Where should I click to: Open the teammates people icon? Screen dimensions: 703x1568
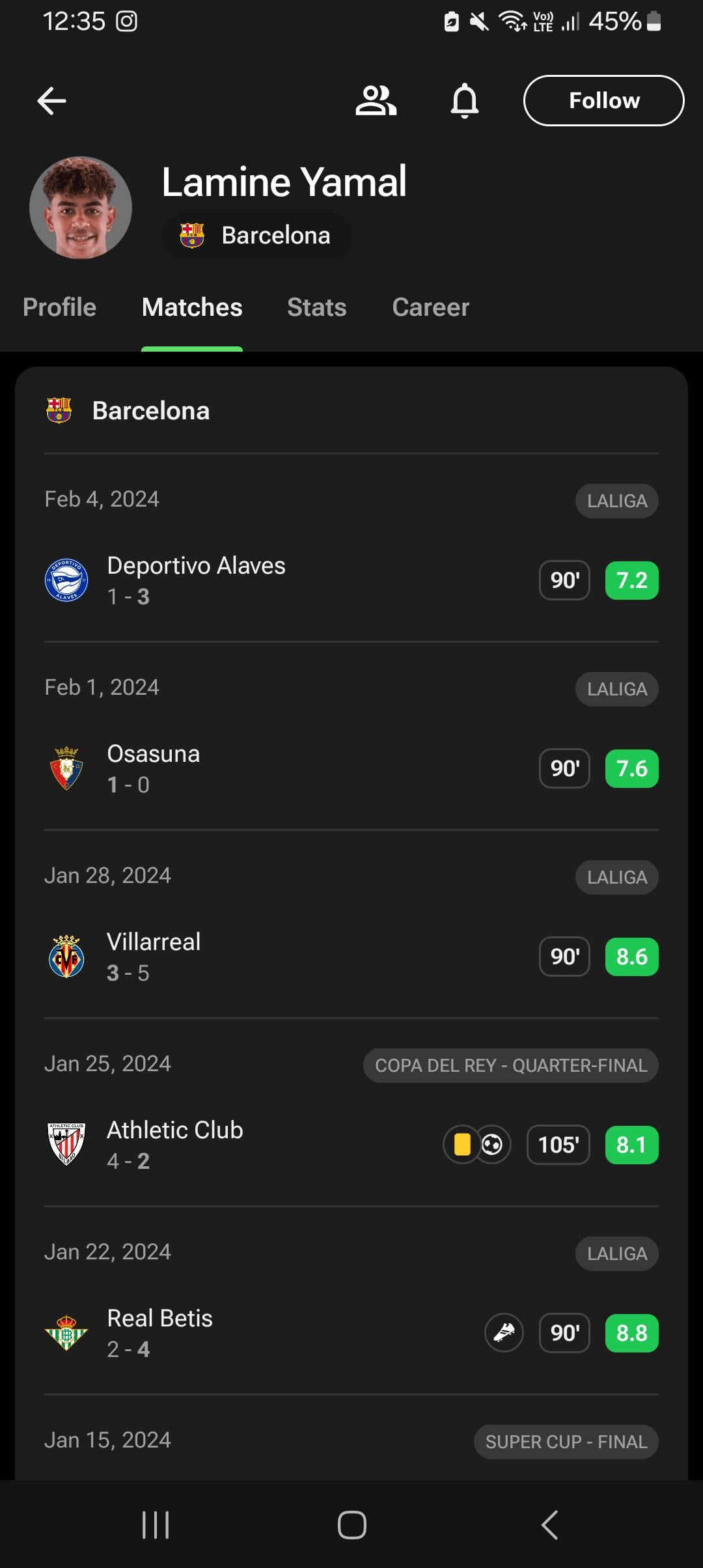[376, 101]
